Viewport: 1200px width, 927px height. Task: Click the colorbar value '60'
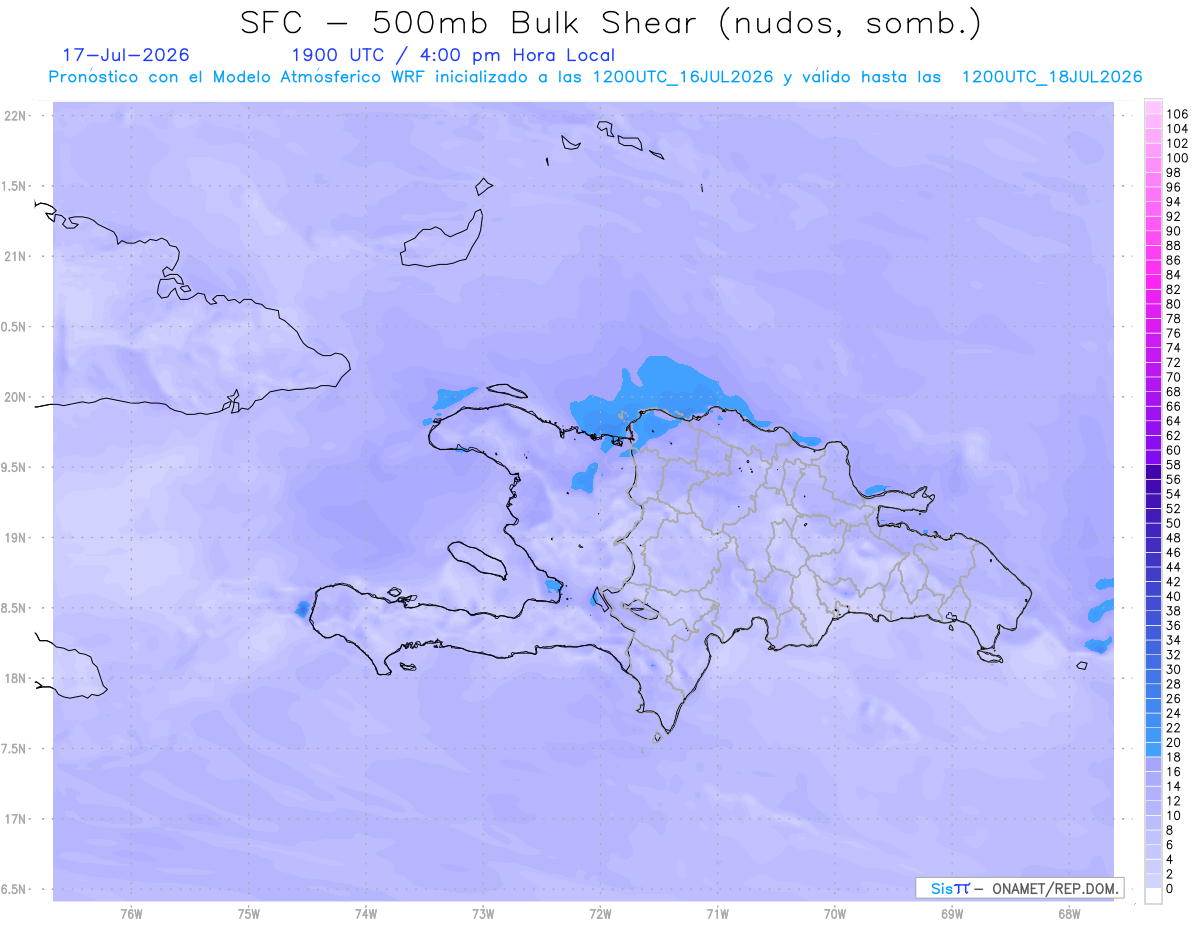[x=1174, y=450]
